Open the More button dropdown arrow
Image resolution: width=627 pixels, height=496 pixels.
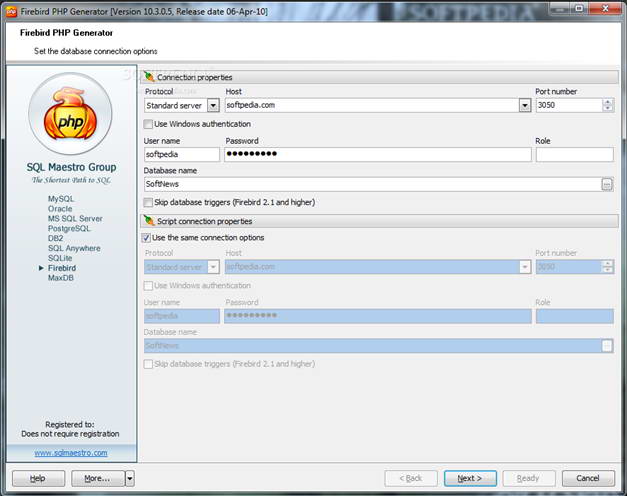[x=129, y=478]
